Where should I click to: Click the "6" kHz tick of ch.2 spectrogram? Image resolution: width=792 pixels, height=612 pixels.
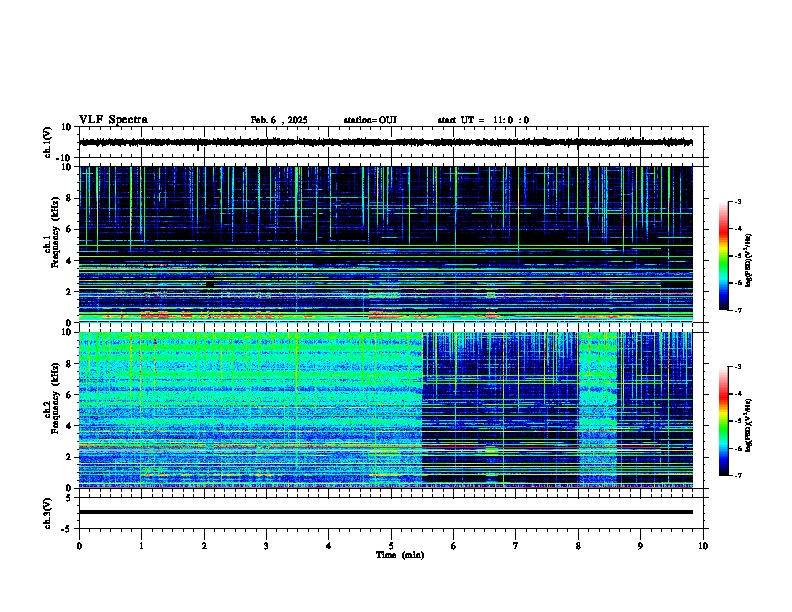(70, 394)
